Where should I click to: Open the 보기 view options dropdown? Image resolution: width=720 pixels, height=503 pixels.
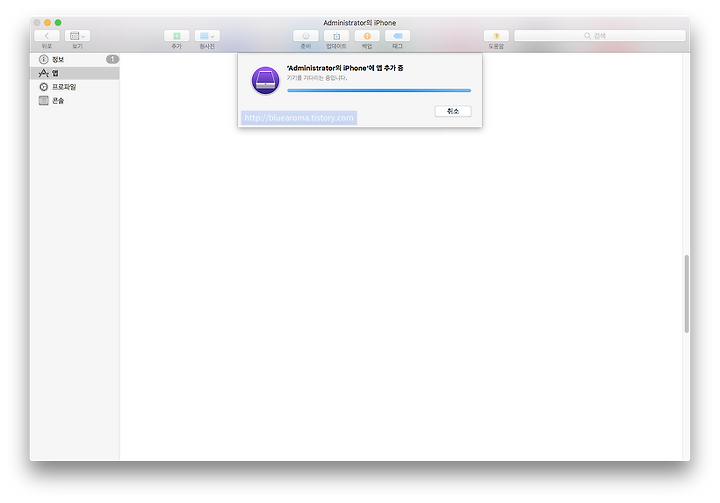[77, 36]
